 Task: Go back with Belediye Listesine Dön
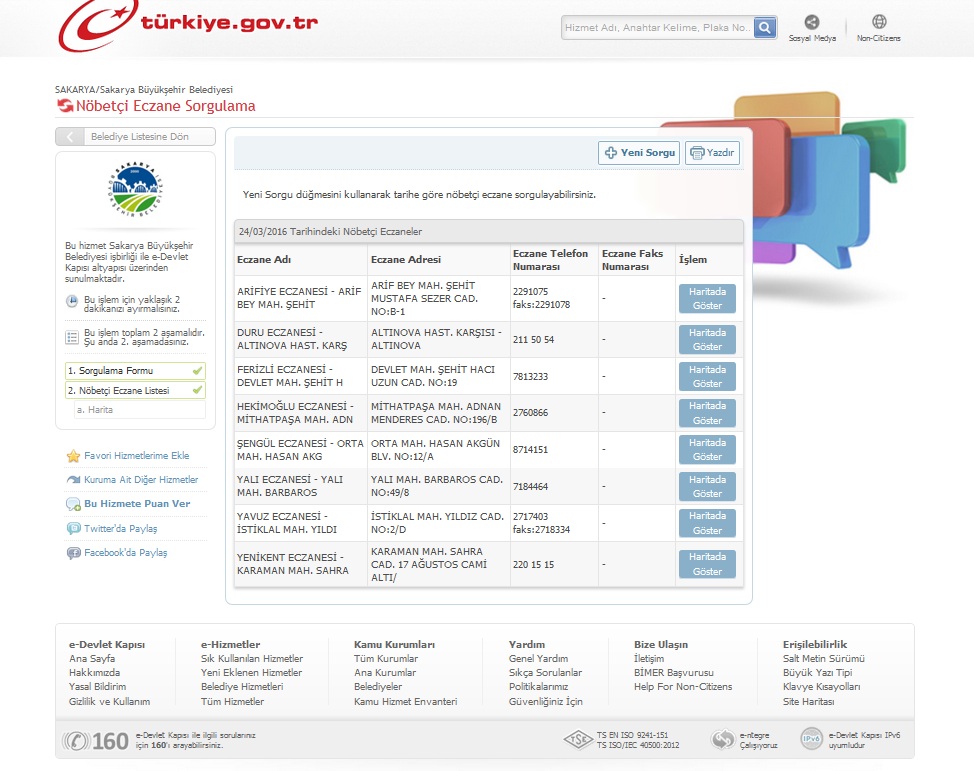pyautogui.click(x=135, y=137)
